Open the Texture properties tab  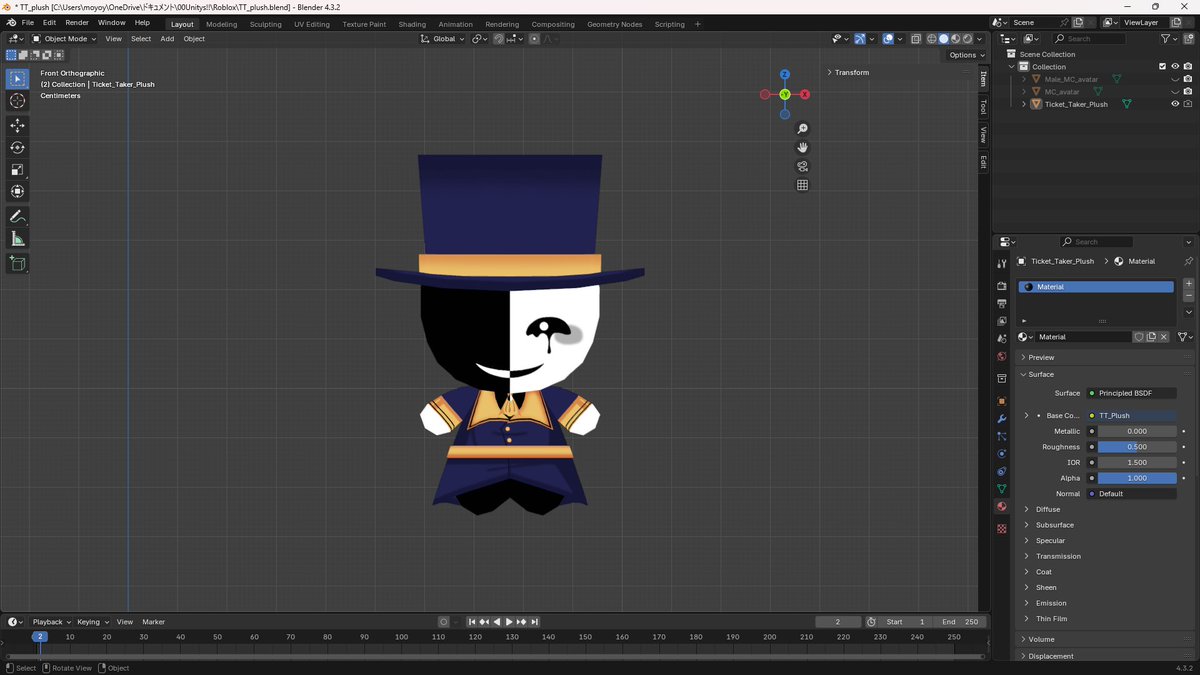tap(1002, 528)
